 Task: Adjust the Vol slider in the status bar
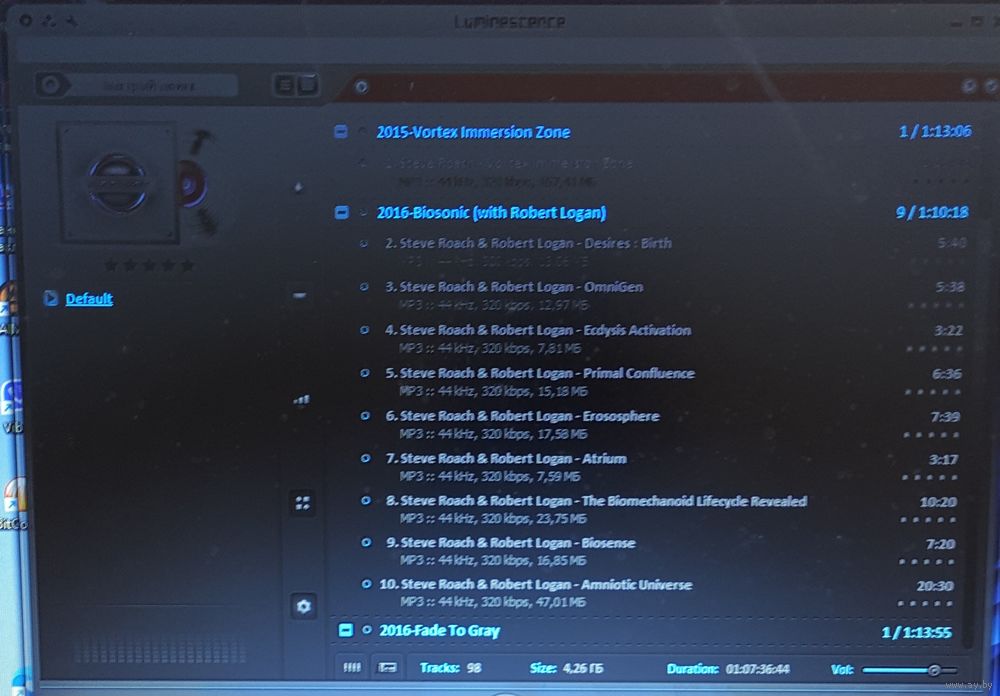click(909, 669)
